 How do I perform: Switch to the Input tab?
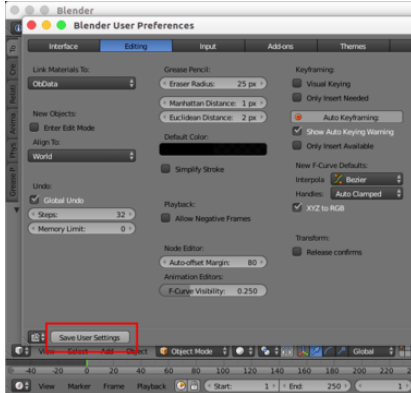tap(208, 46)
